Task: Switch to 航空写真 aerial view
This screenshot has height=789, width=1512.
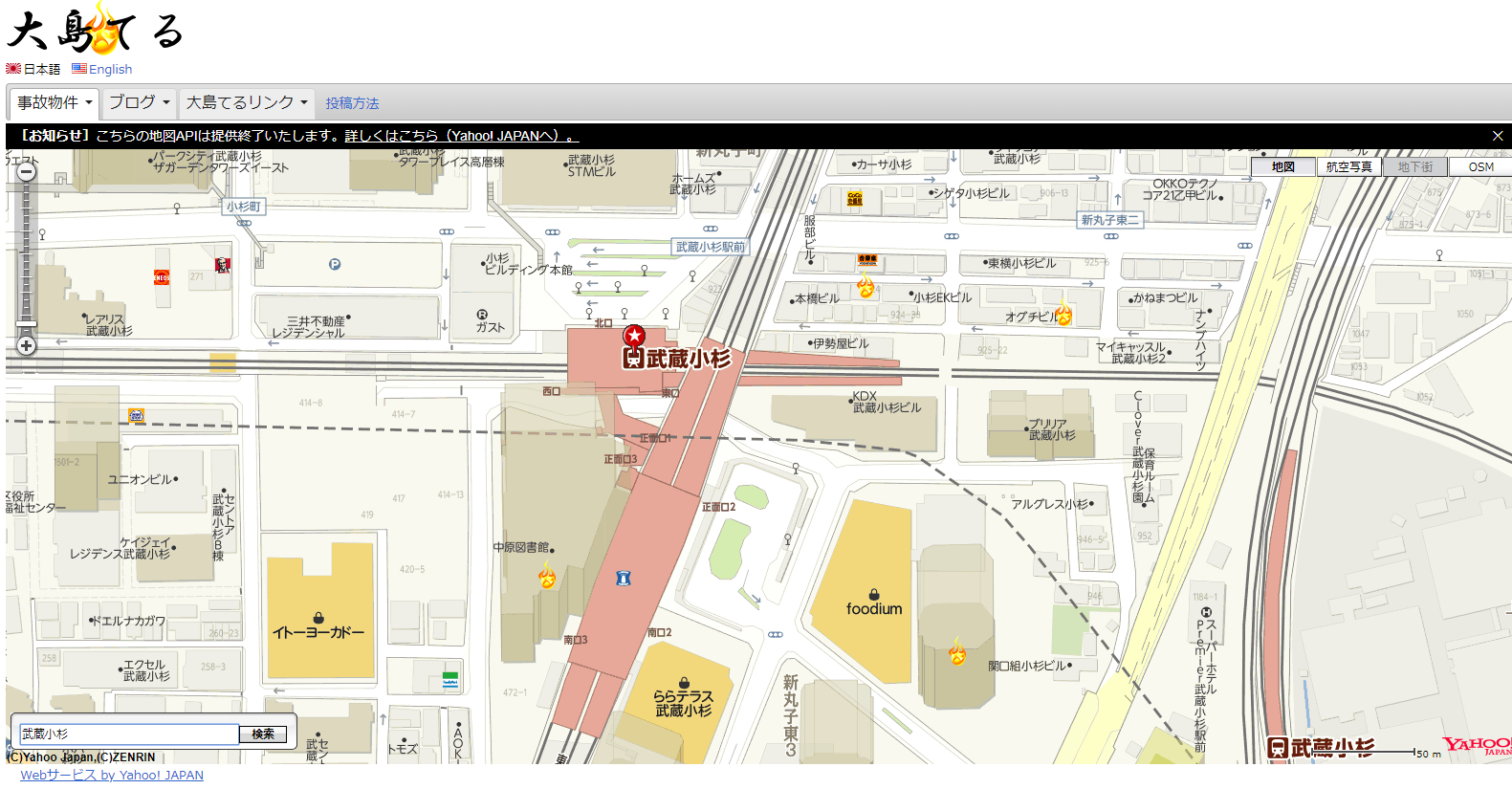Action: 1349,166
